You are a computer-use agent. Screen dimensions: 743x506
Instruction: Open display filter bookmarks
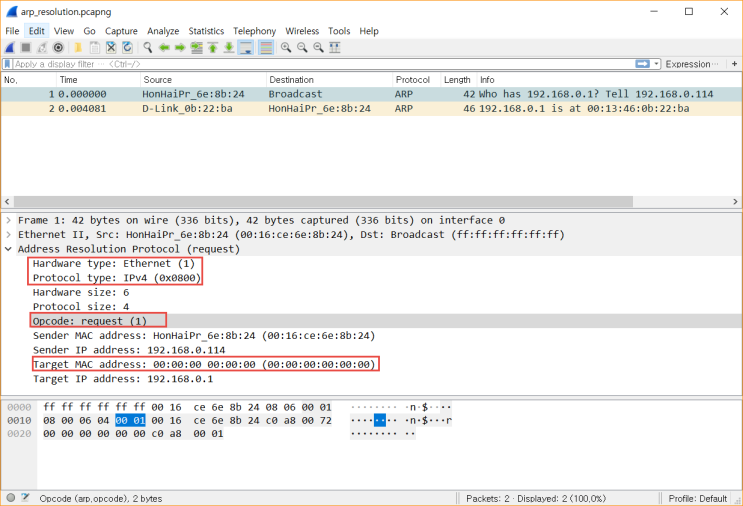click(x=7, y=64)
